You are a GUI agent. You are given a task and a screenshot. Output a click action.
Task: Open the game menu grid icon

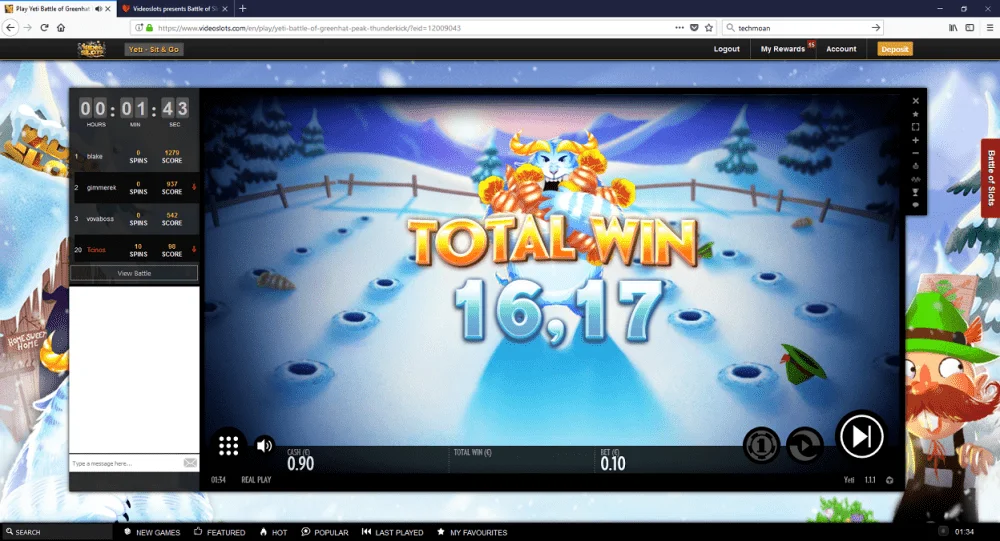(228, 445)
